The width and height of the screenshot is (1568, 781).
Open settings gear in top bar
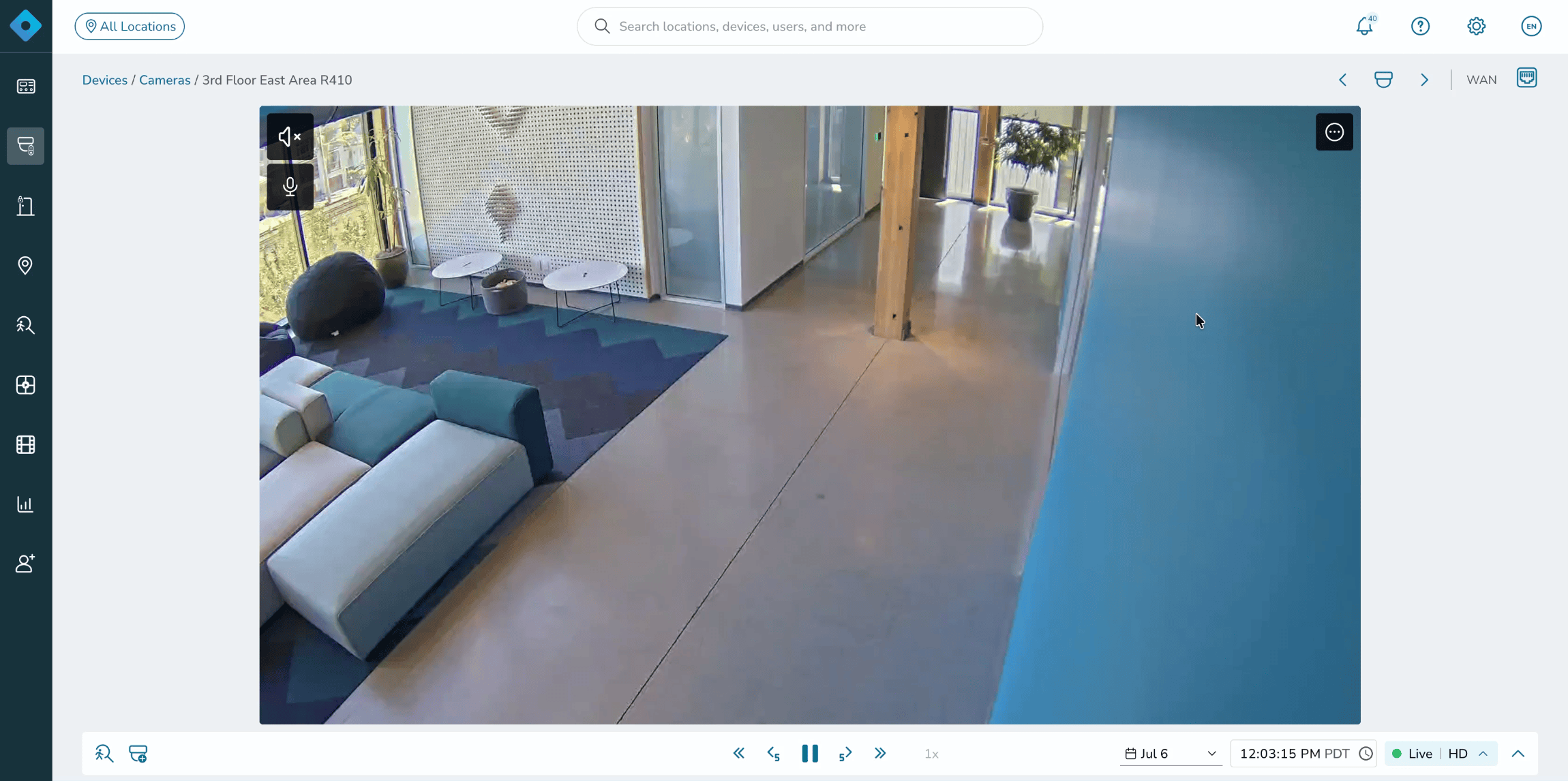point(1476,26)
